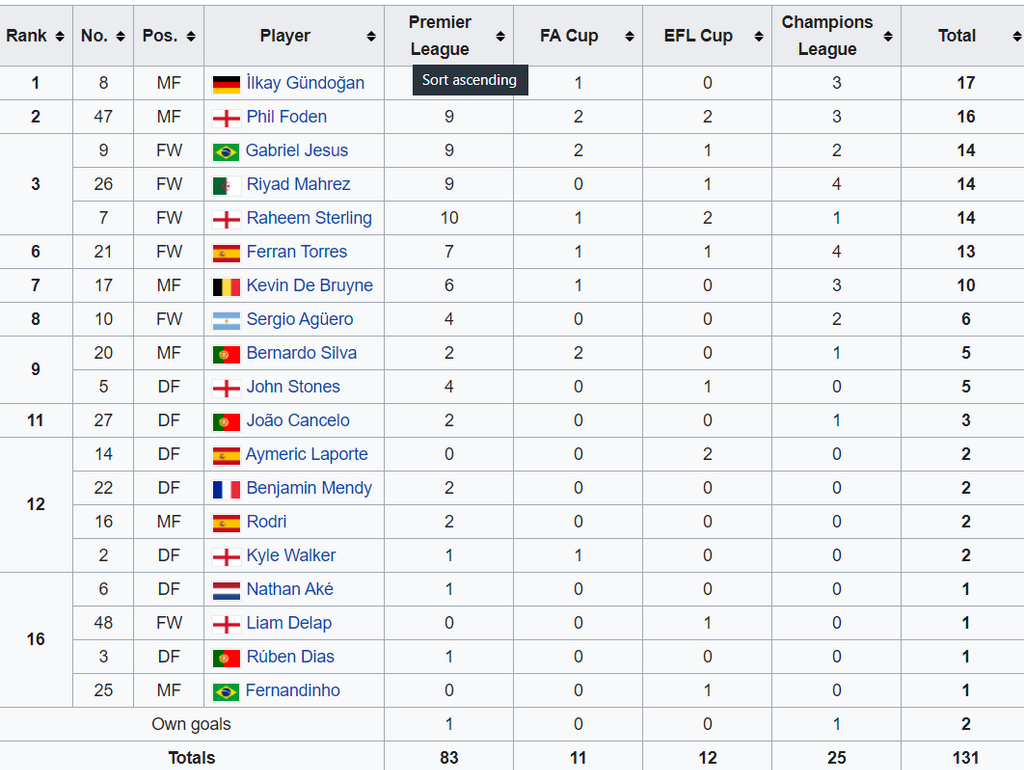Image resolution: width=1024 pixels, height=770 pixels.
Task: Click the Algerian flag beside Riyad Mahrez
Action: point(226,185)
